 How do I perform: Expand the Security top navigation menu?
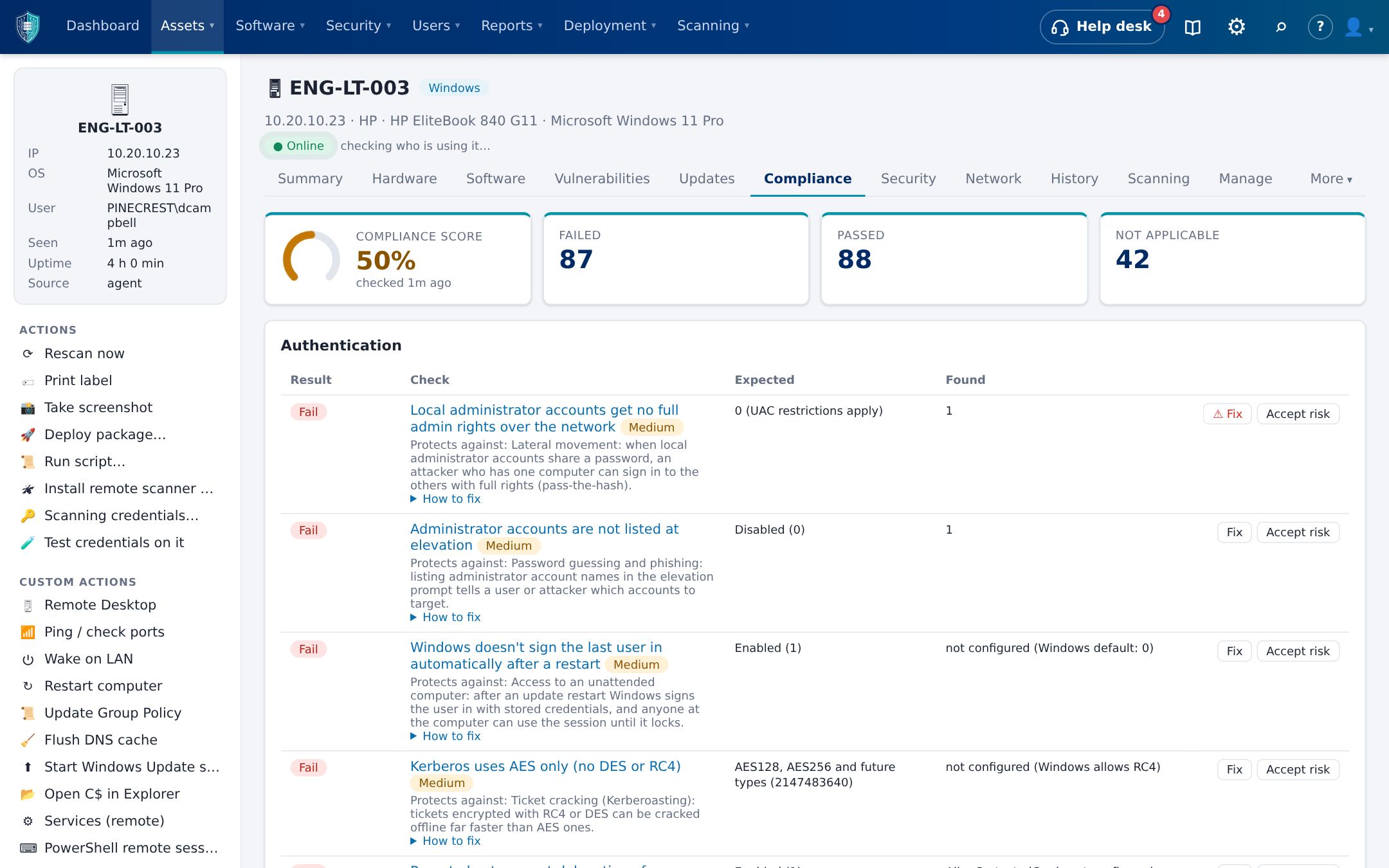358,26
